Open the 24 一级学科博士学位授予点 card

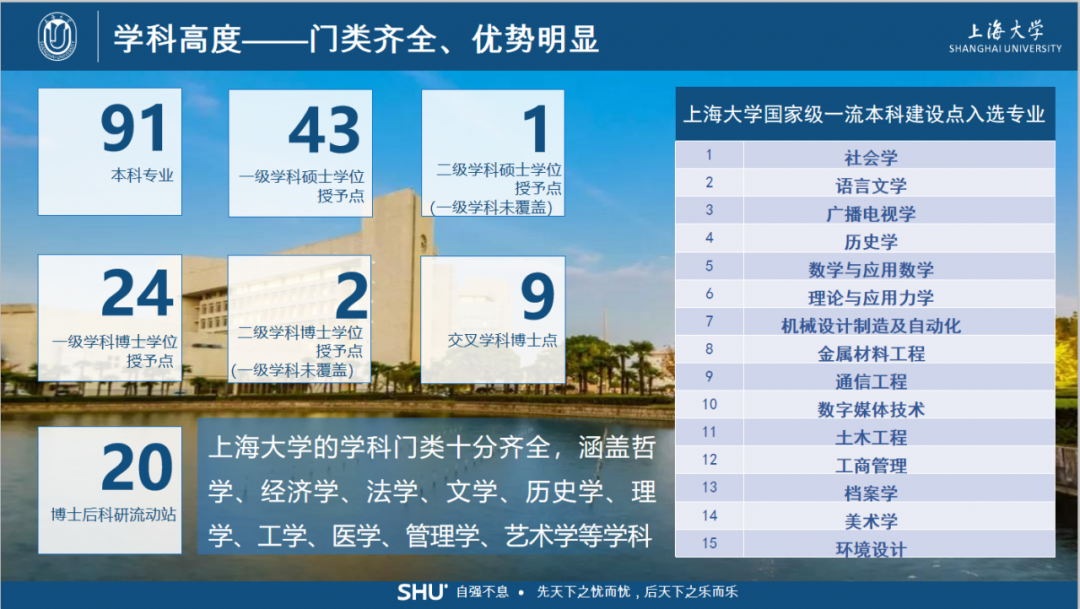pyautogui.click(x=110, y=318)
